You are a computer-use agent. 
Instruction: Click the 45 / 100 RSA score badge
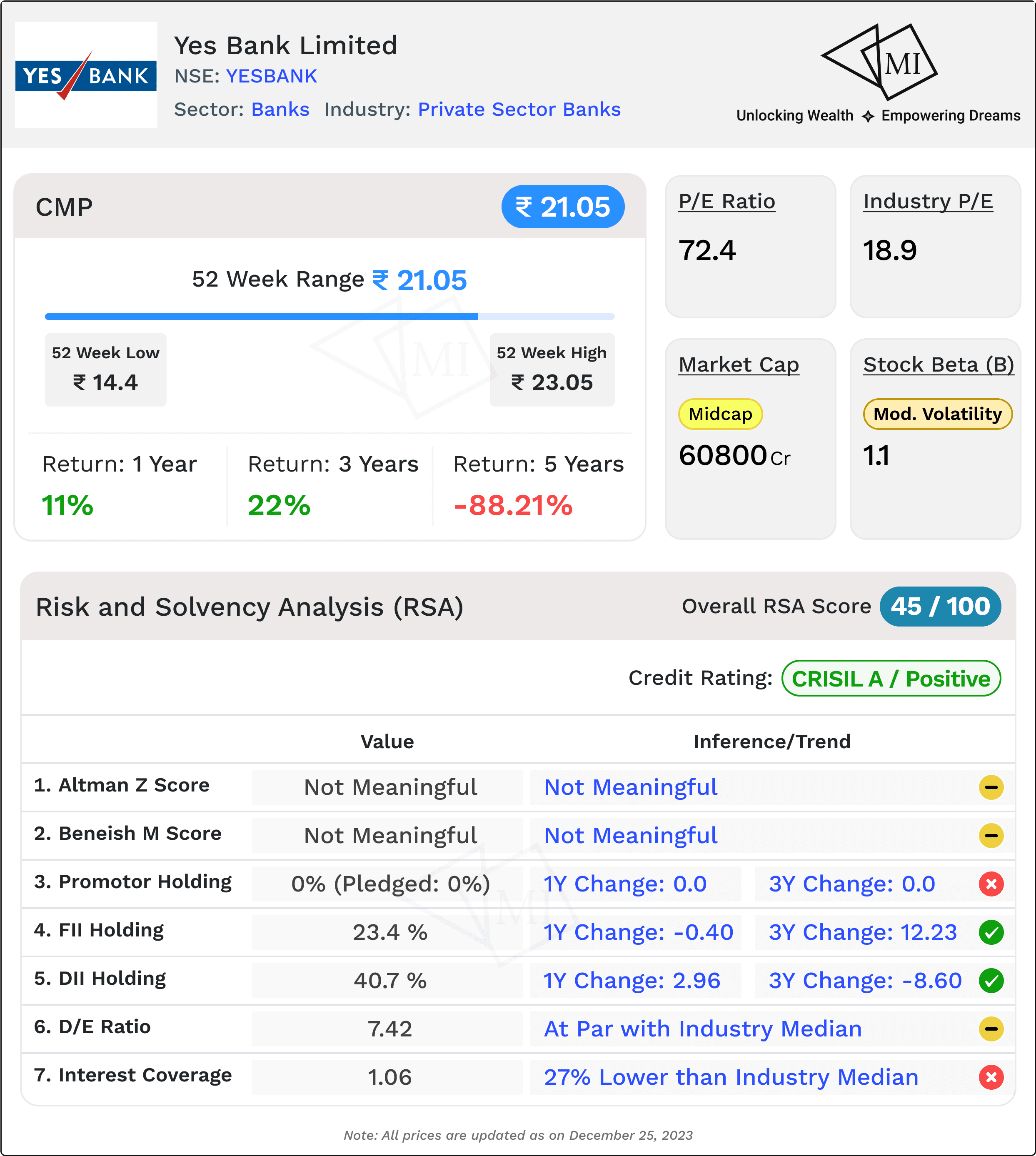click(x=940, y=606)
